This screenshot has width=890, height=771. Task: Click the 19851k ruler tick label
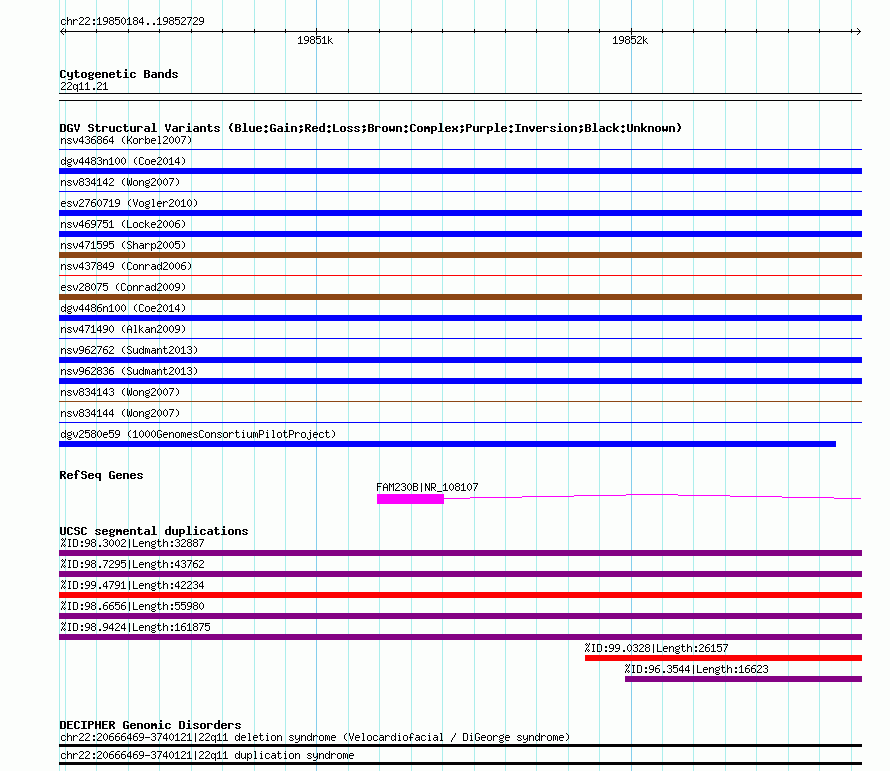[315, 40]
